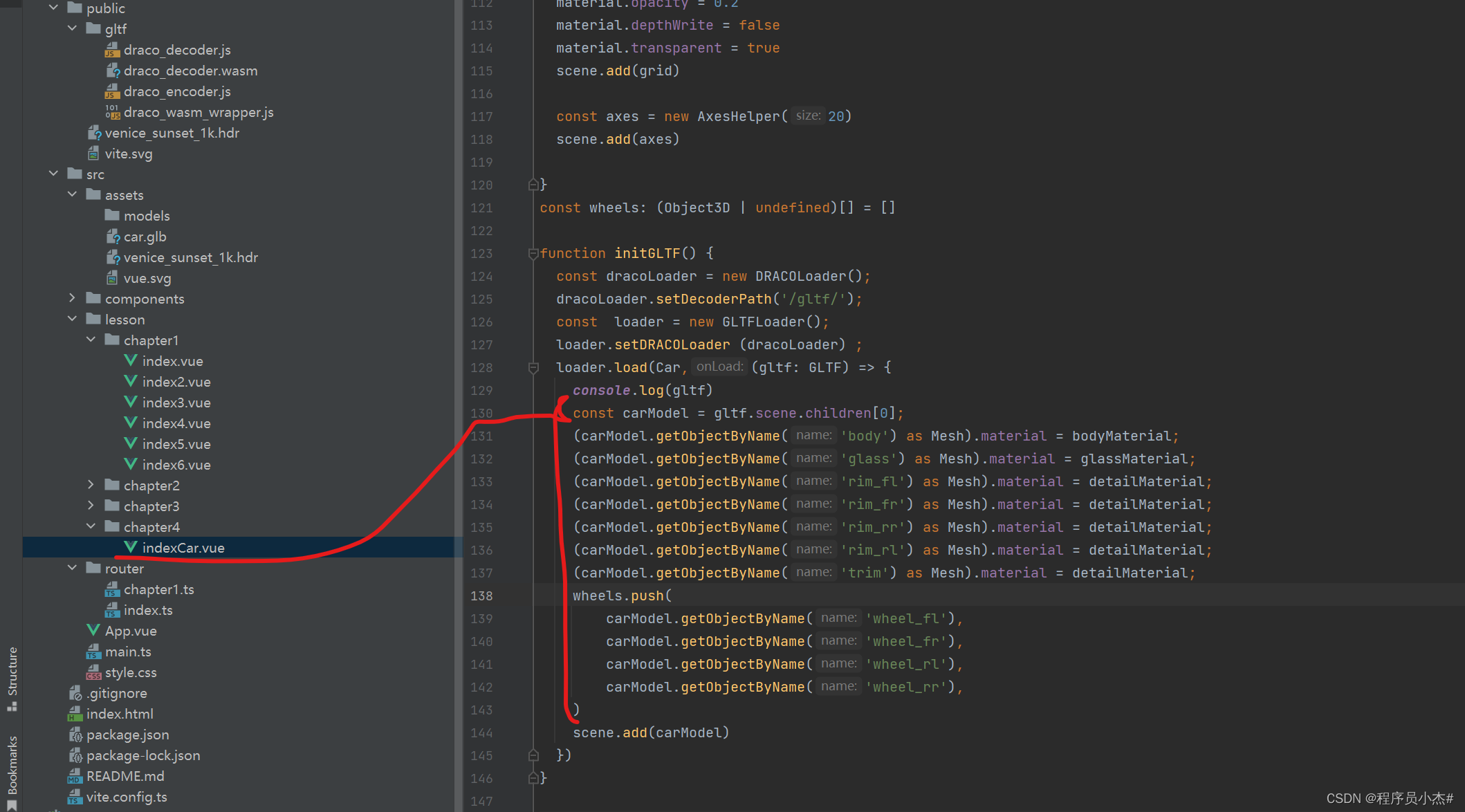The image size is (1465, 812).
Task: Click the draco_decoder.wasm file icon
Action: click(x=113, y=71)
